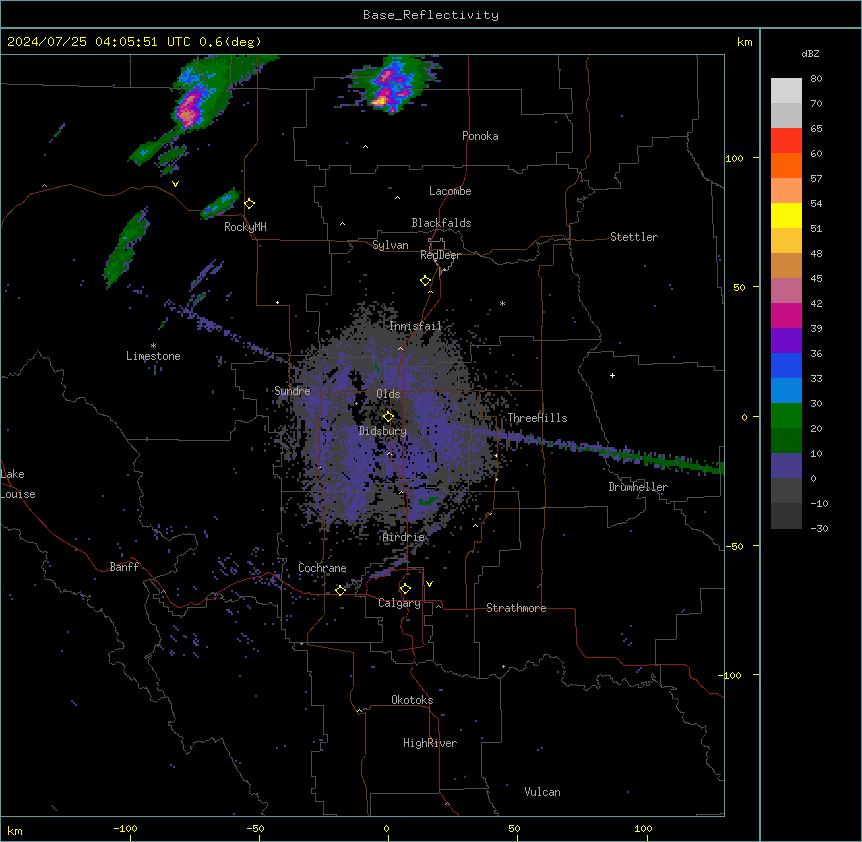862x842 pixels.
Task: Click the Lacombe city label
Action: click(x=450, y=191)
